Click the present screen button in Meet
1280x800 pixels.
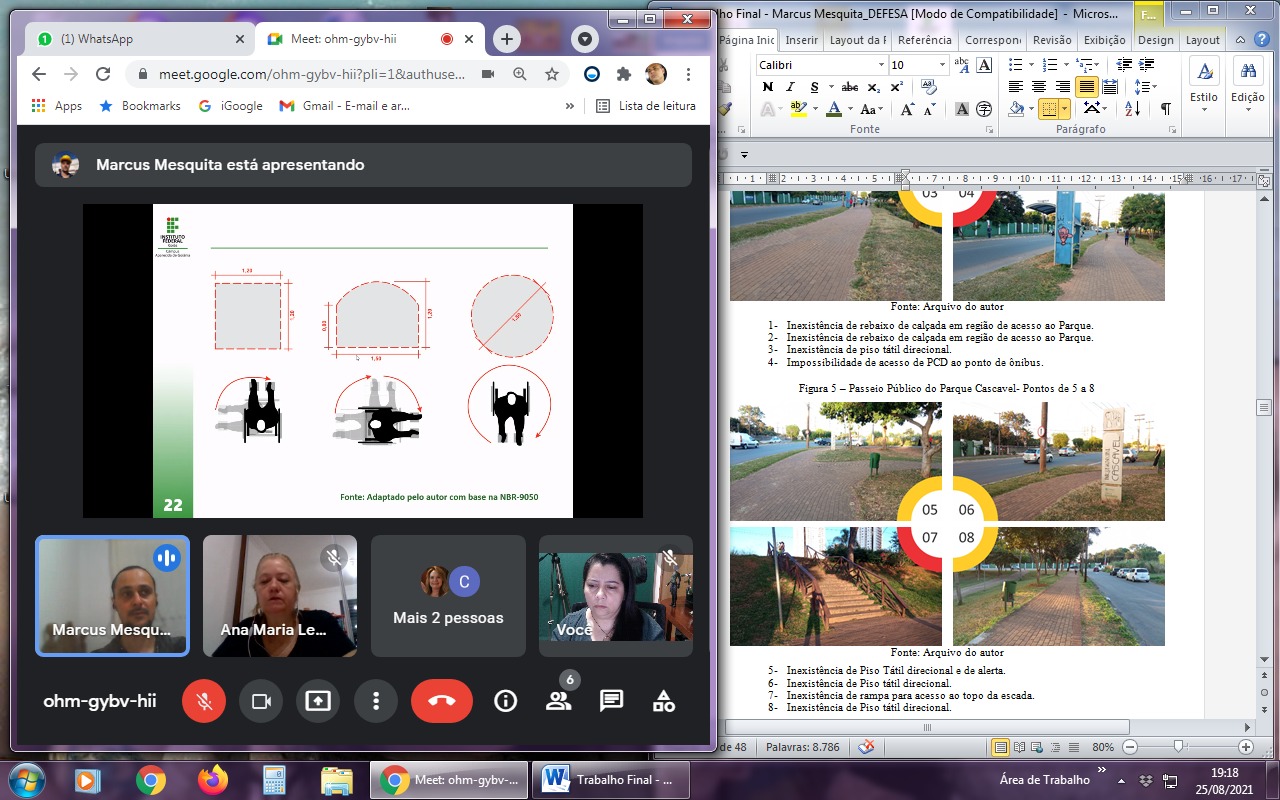[x=318, y=701]
